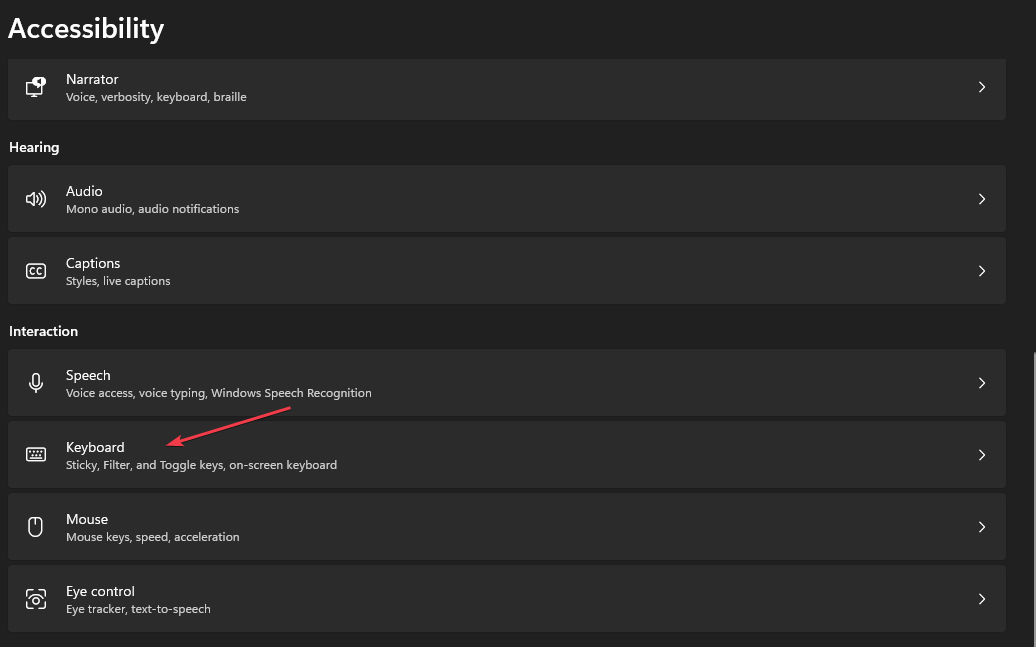Image resolution: width=1036 pixels, height=647 pixels.
Task: Click chevron beside Eye control
Action: pyautogui.click(x=982, y=599)
